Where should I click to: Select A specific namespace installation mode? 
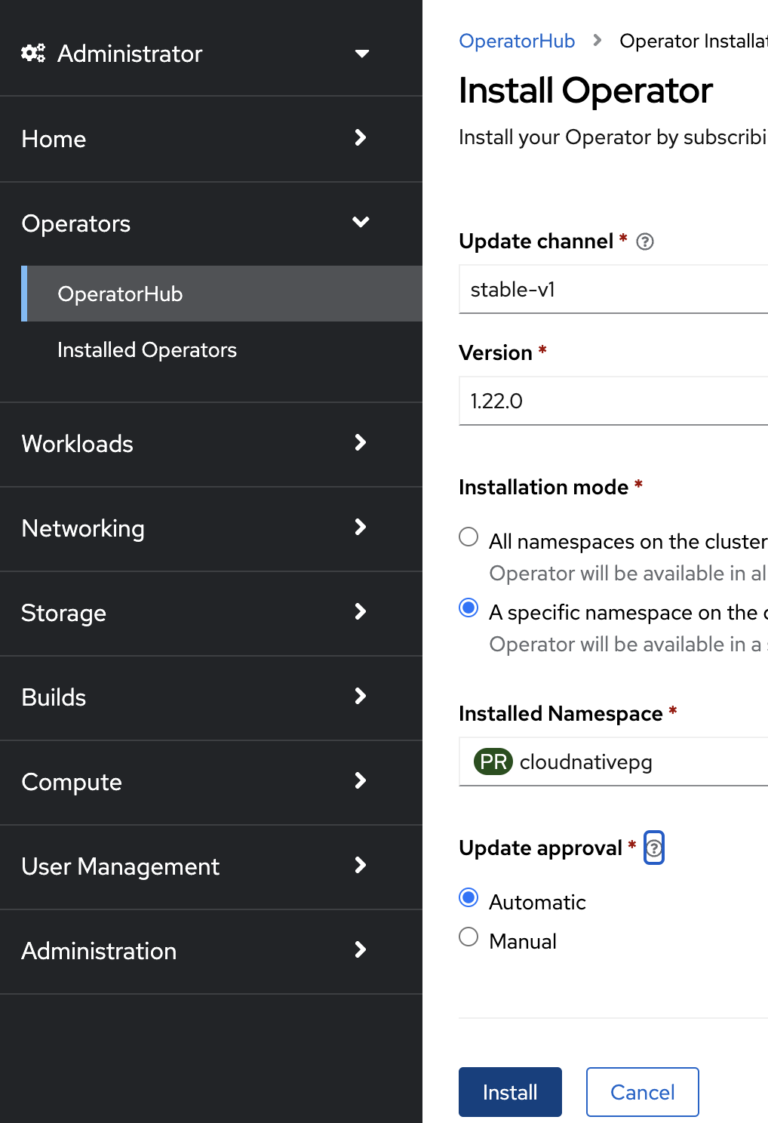[x=468, y=609]
